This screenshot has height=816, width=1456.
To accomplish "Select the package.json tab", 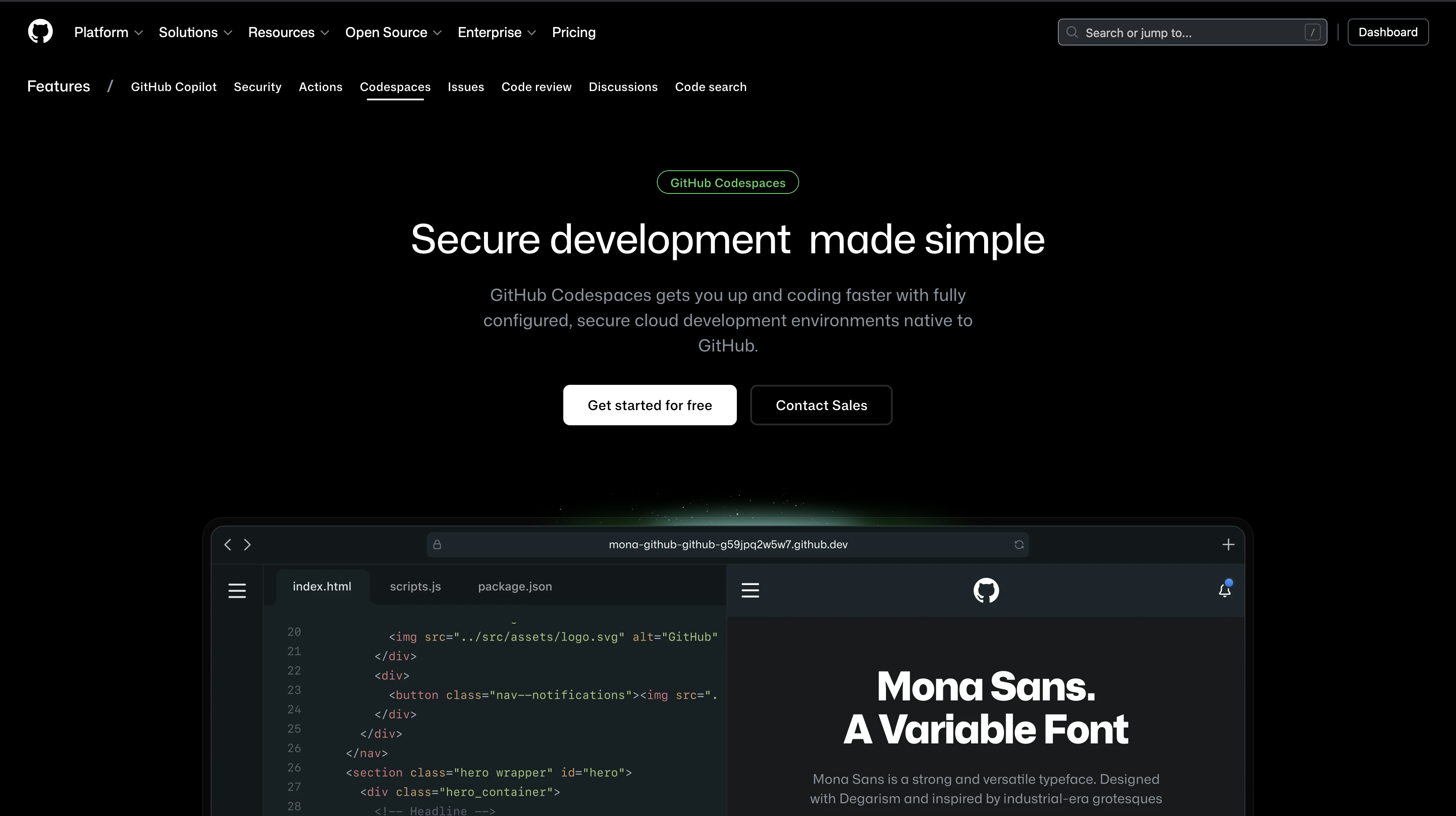I will click(x=514, y=586).
